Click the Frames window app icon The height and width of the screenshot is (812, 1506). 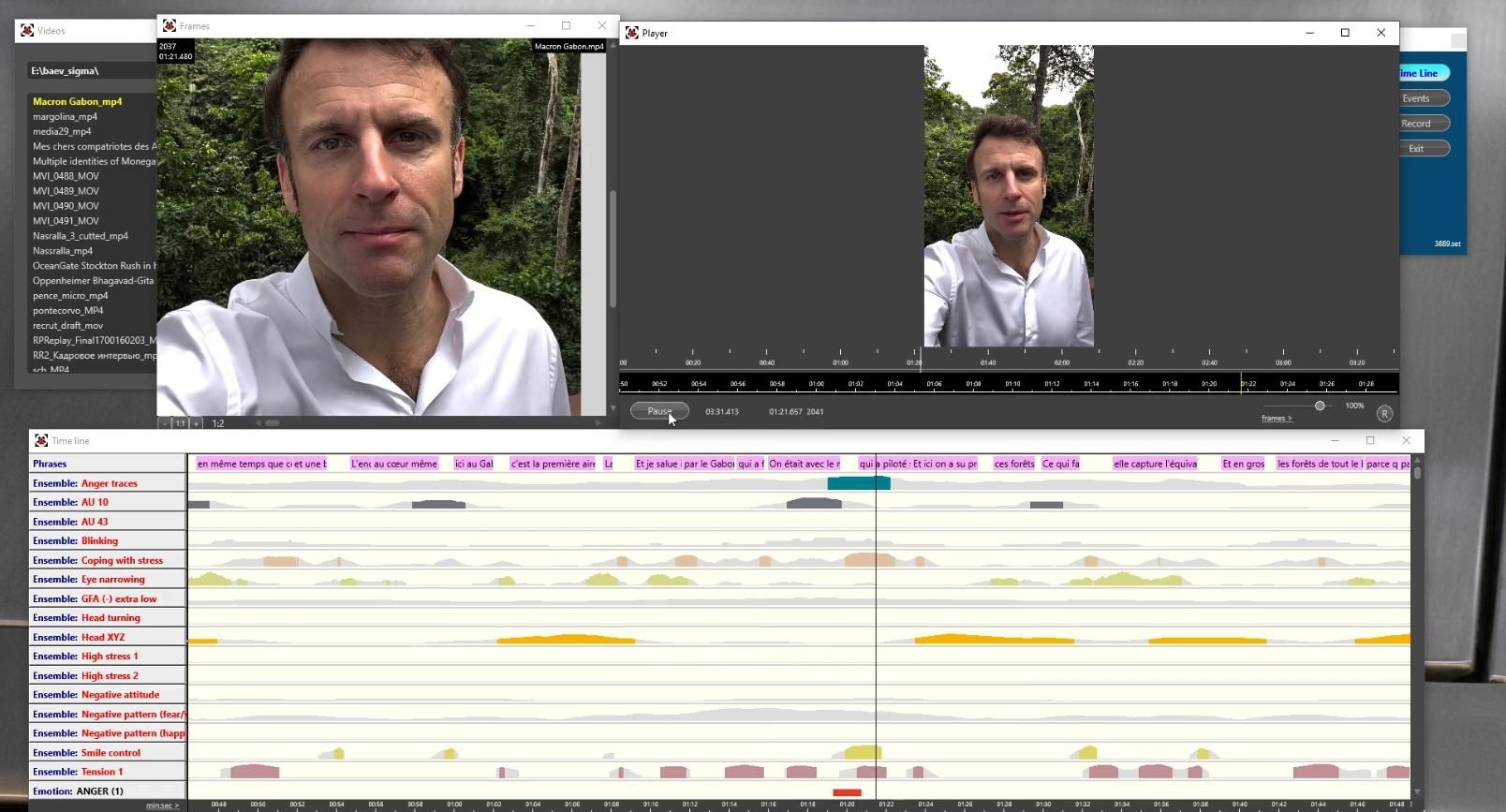click(170, 26)
